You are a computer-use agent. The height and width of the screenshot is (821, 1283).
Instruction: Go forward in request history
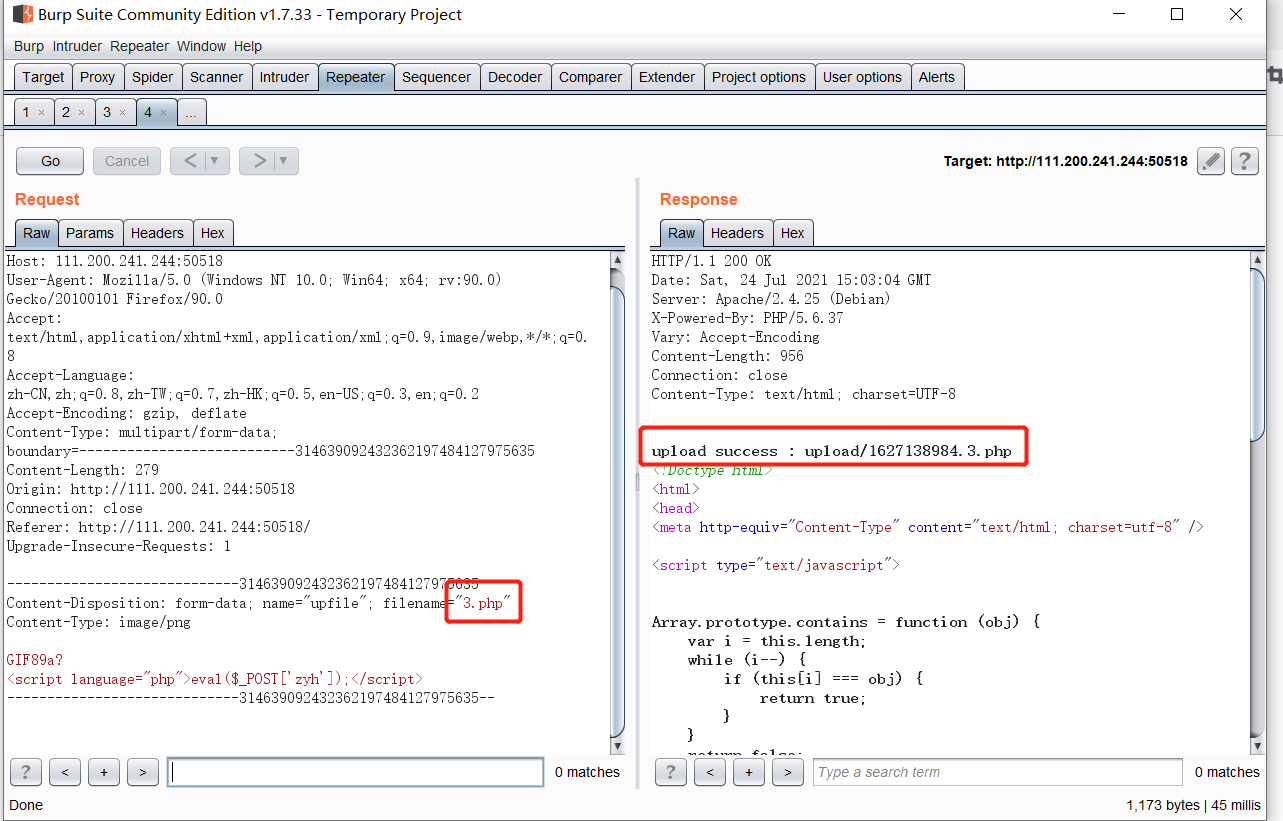coord(258,161)
